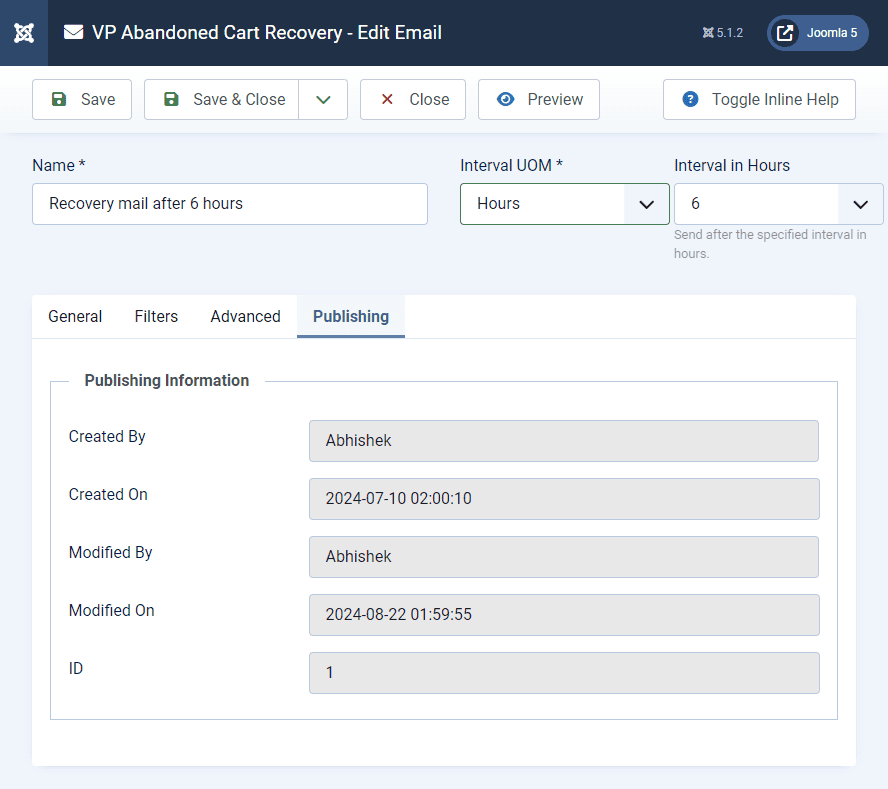Click the 'Modified On' label
The image size is (888, 789).
point(112,611)
